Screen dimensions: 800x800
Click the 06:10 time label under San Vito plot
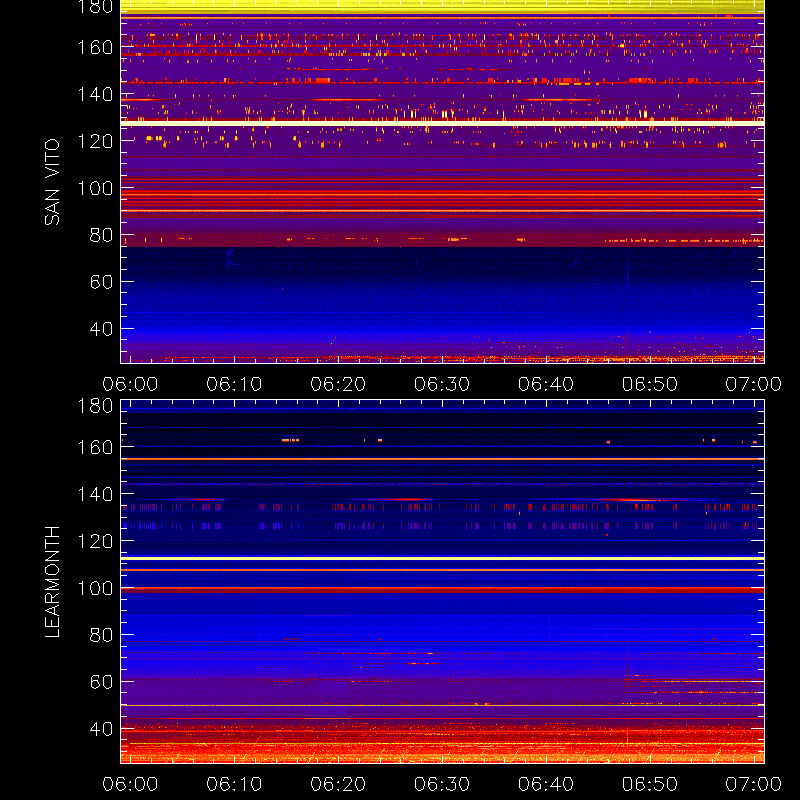point(234,384)
